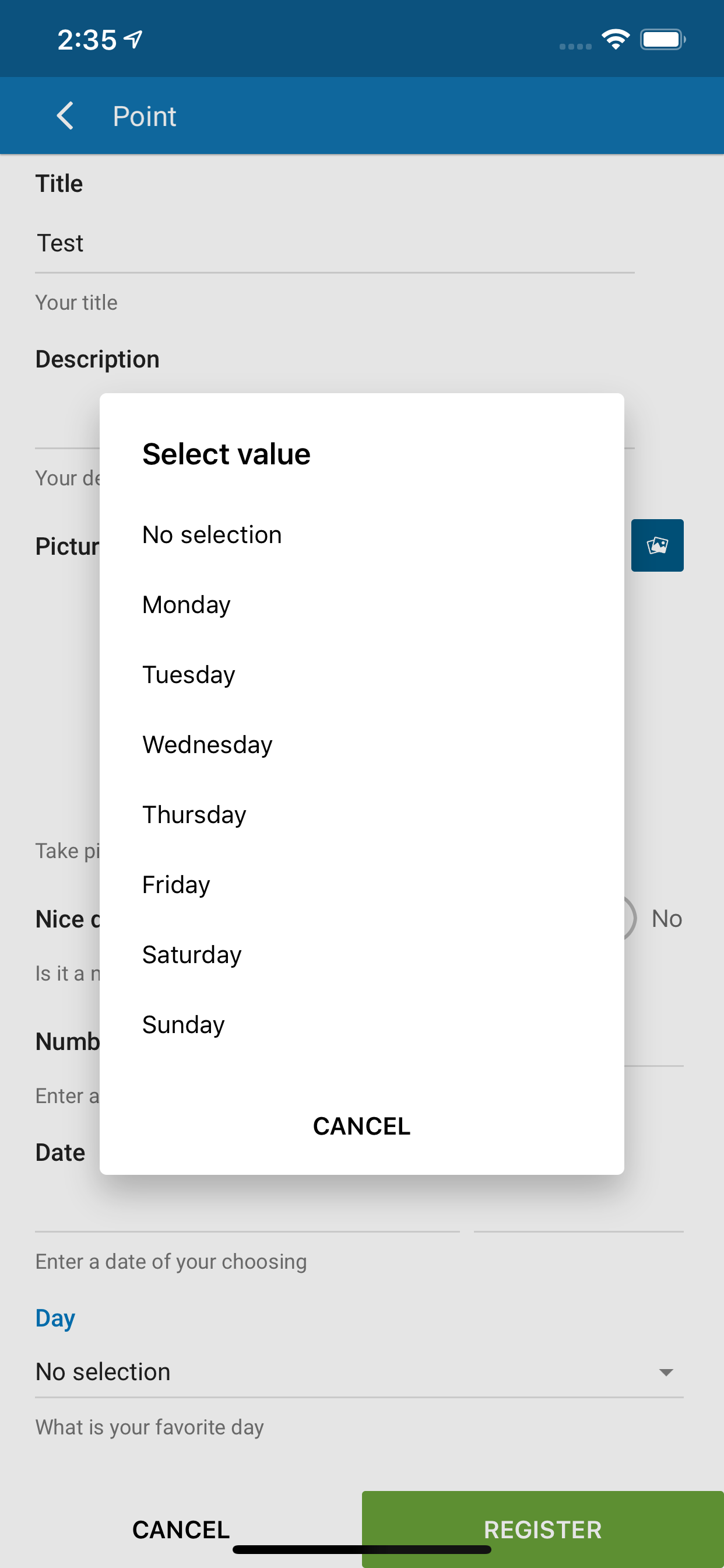This screenshot has width=724, height=1568.
Task: Focus the Title field containing Test
Action: [335, 243]
